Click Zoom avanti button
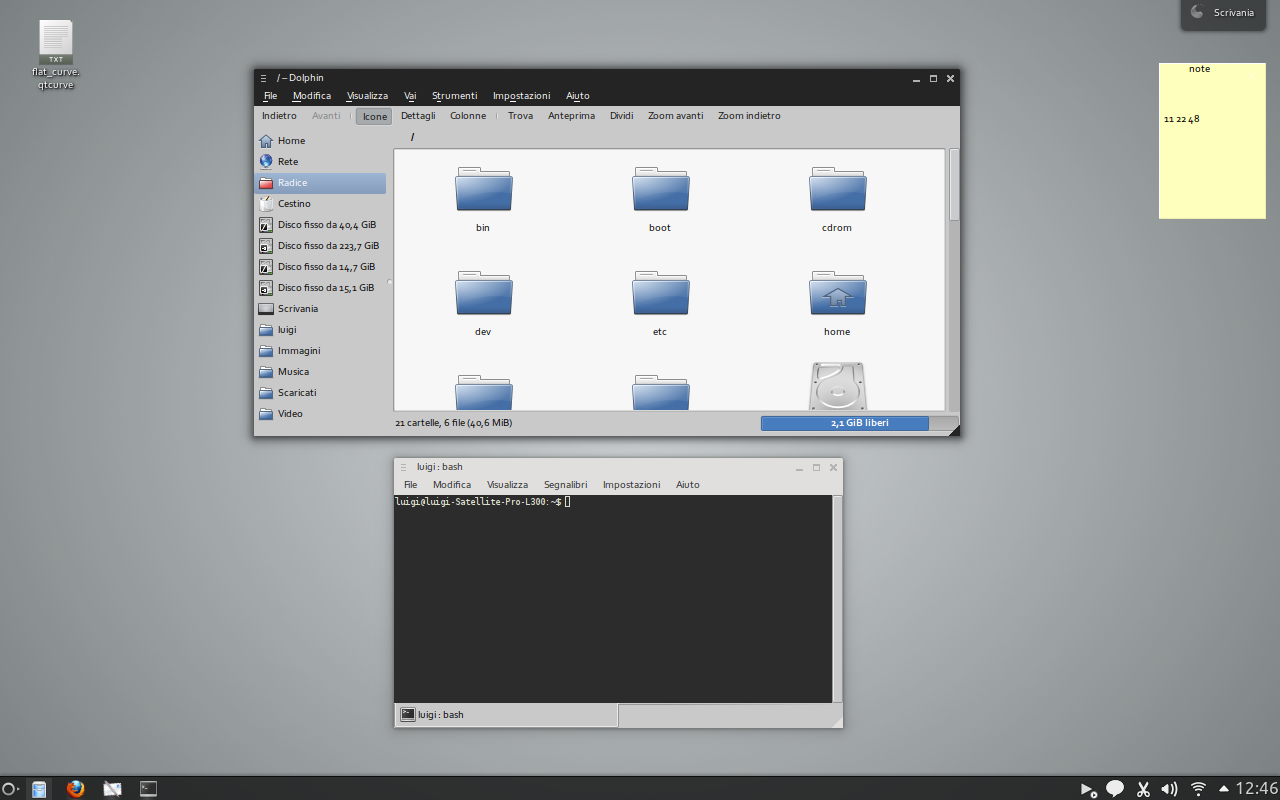The height and width of the screenshot is (800, 1280). point(675,116)
